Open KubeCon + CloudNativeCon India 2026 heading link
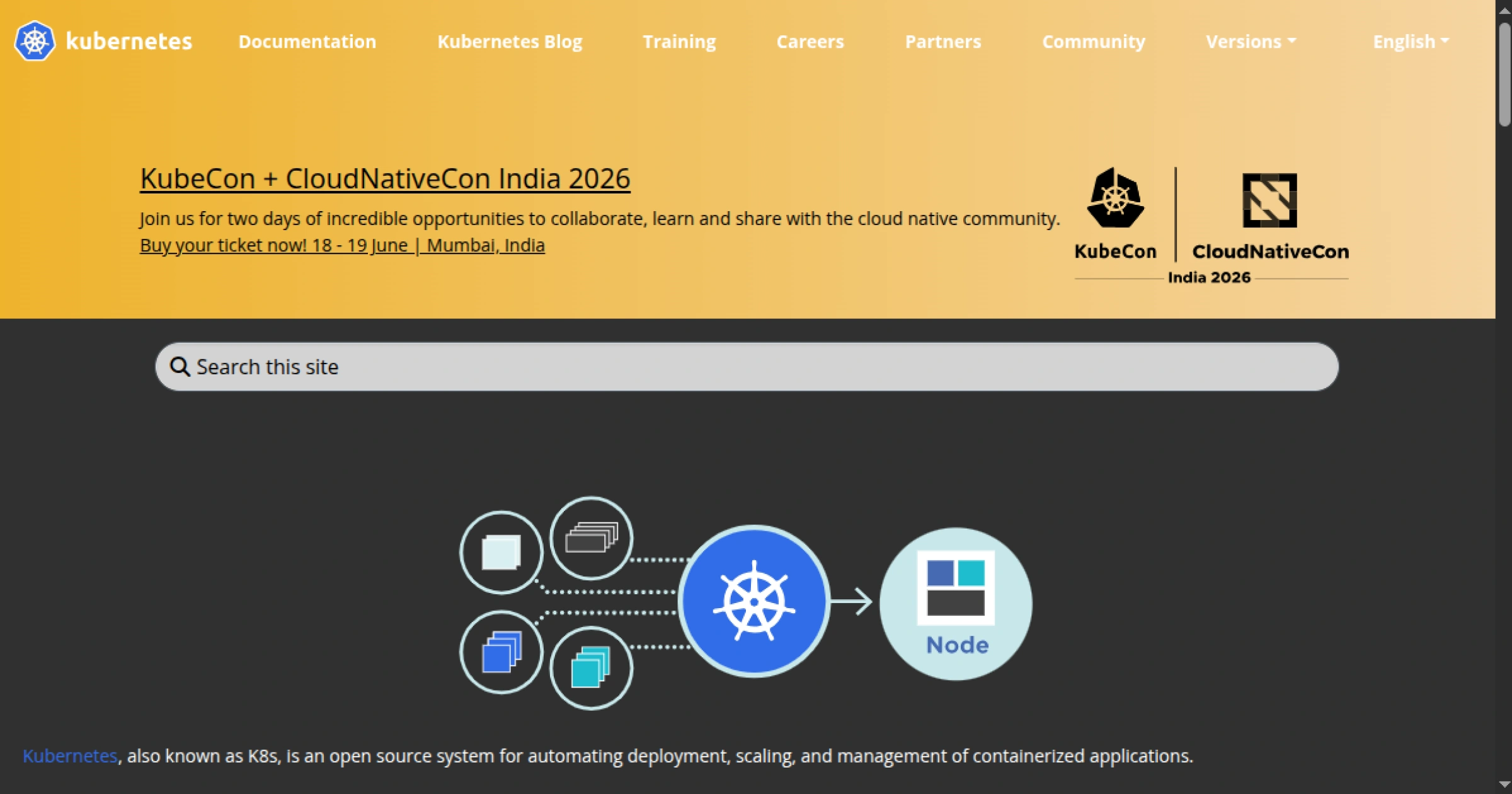 (x=385, y=179)
